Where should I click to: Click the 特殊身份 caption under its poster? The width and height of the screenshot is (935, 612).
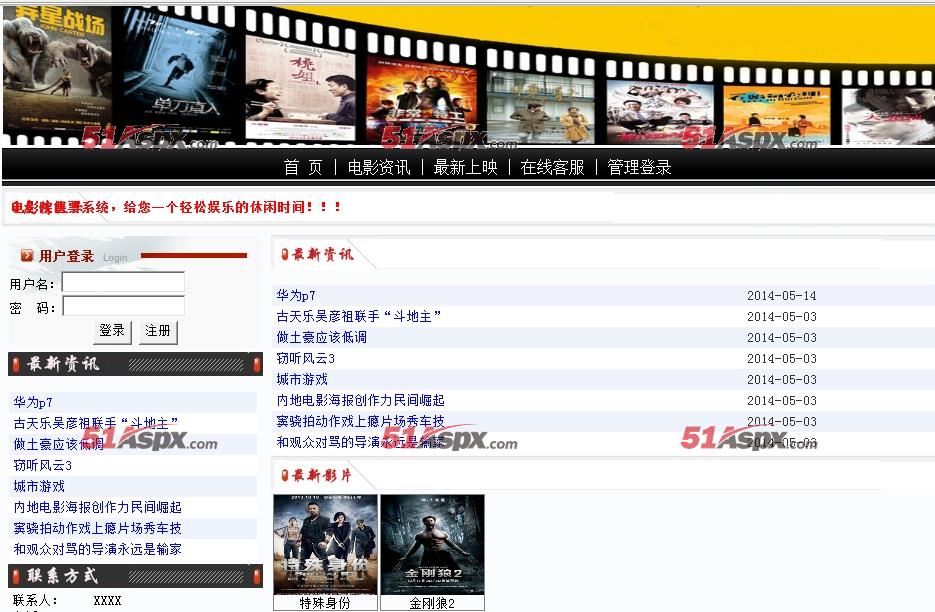(325, 603)
